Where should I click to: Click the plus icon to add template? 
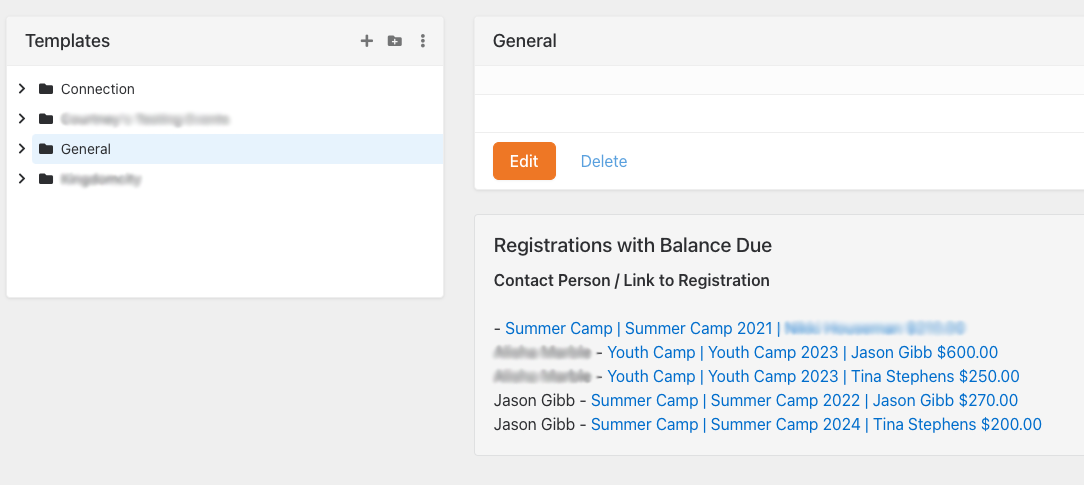367,41
